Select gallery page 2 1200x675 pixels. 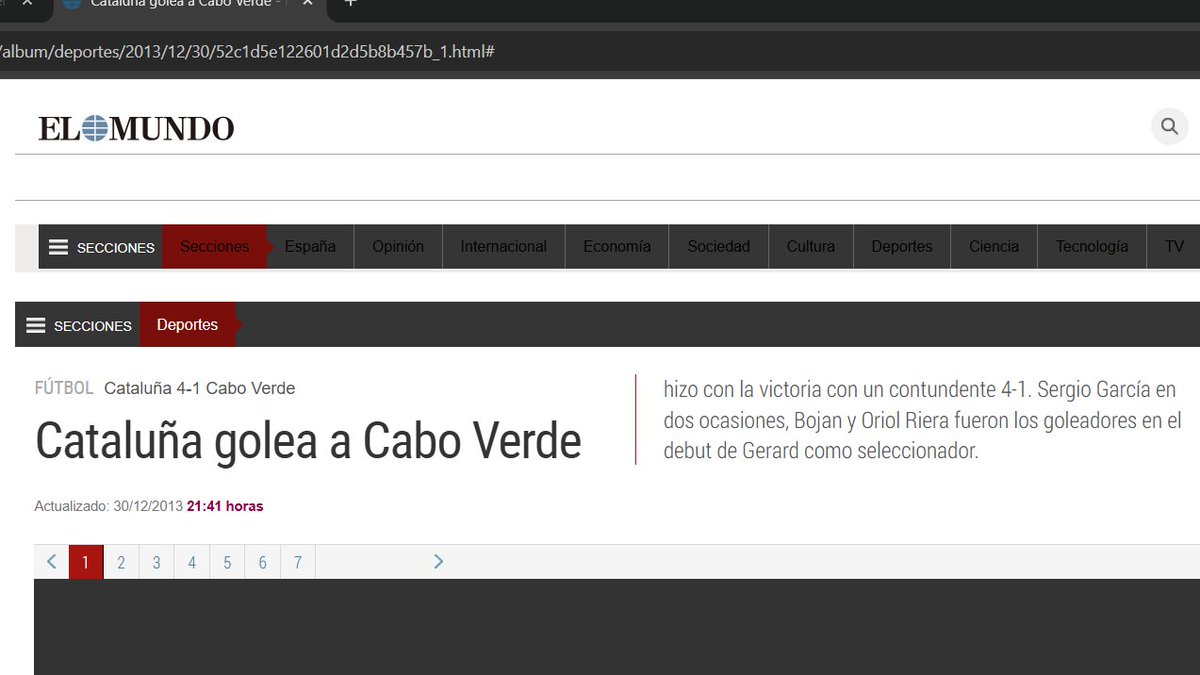pos(121,562)
